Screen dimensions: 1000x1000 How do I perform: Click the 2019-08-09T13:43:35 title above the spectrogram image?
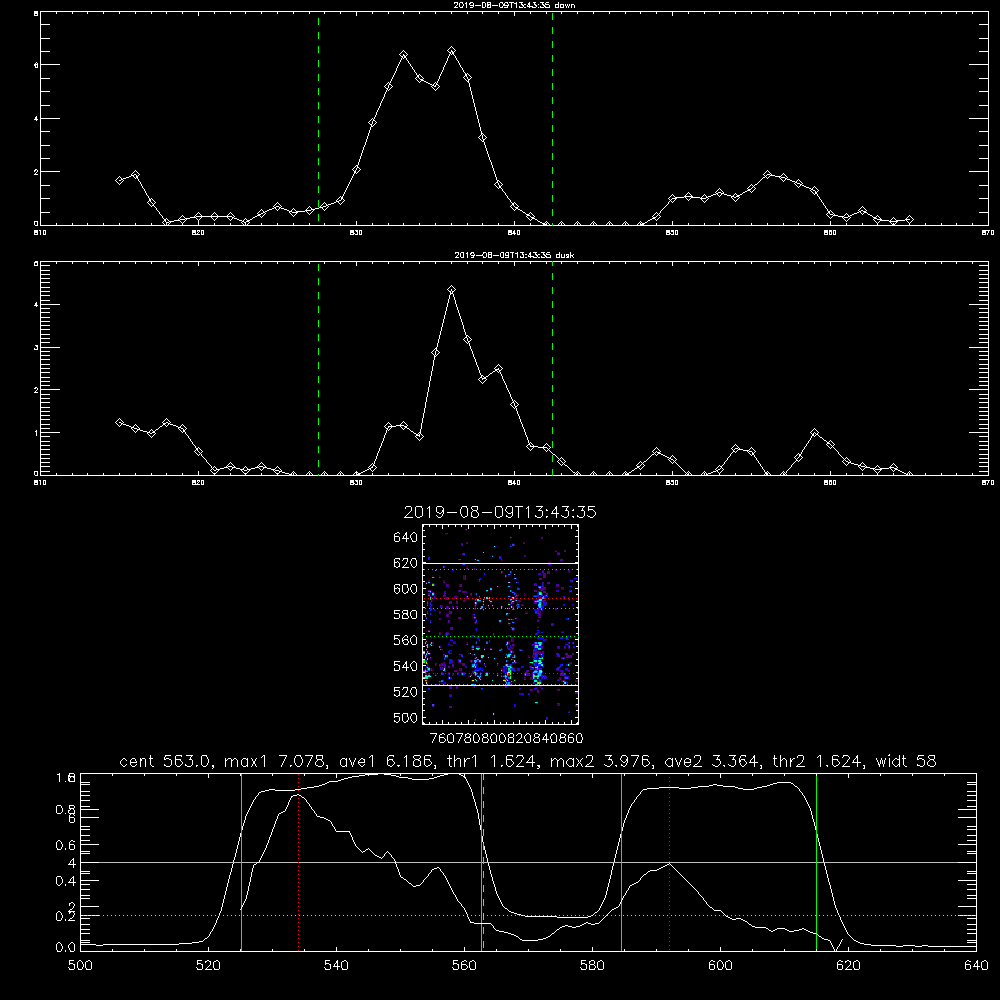click(500, 512)
